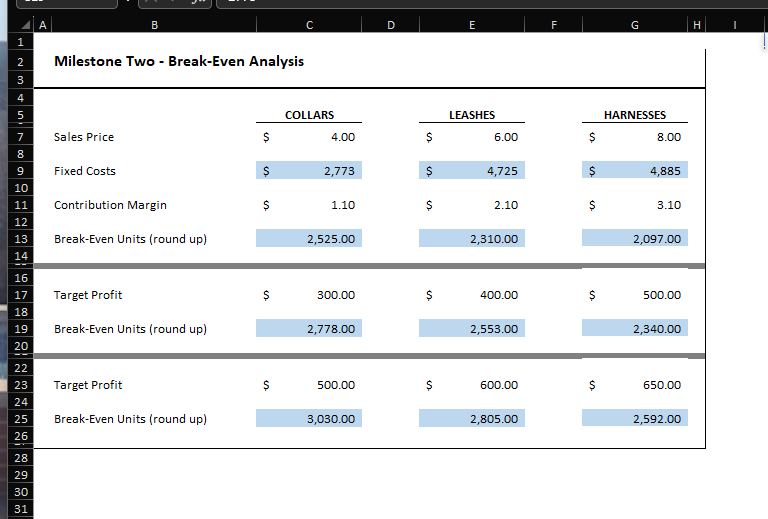Screen dimensions: 768x519
Task: Select the 3,030.00 cell
Action: [309, 419]
